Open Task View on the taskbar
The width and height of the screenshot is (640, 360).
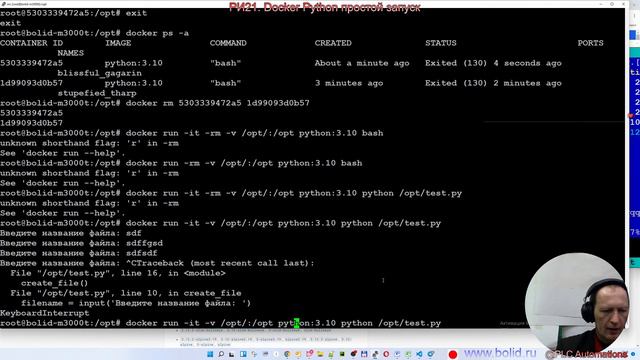point(231,354)
